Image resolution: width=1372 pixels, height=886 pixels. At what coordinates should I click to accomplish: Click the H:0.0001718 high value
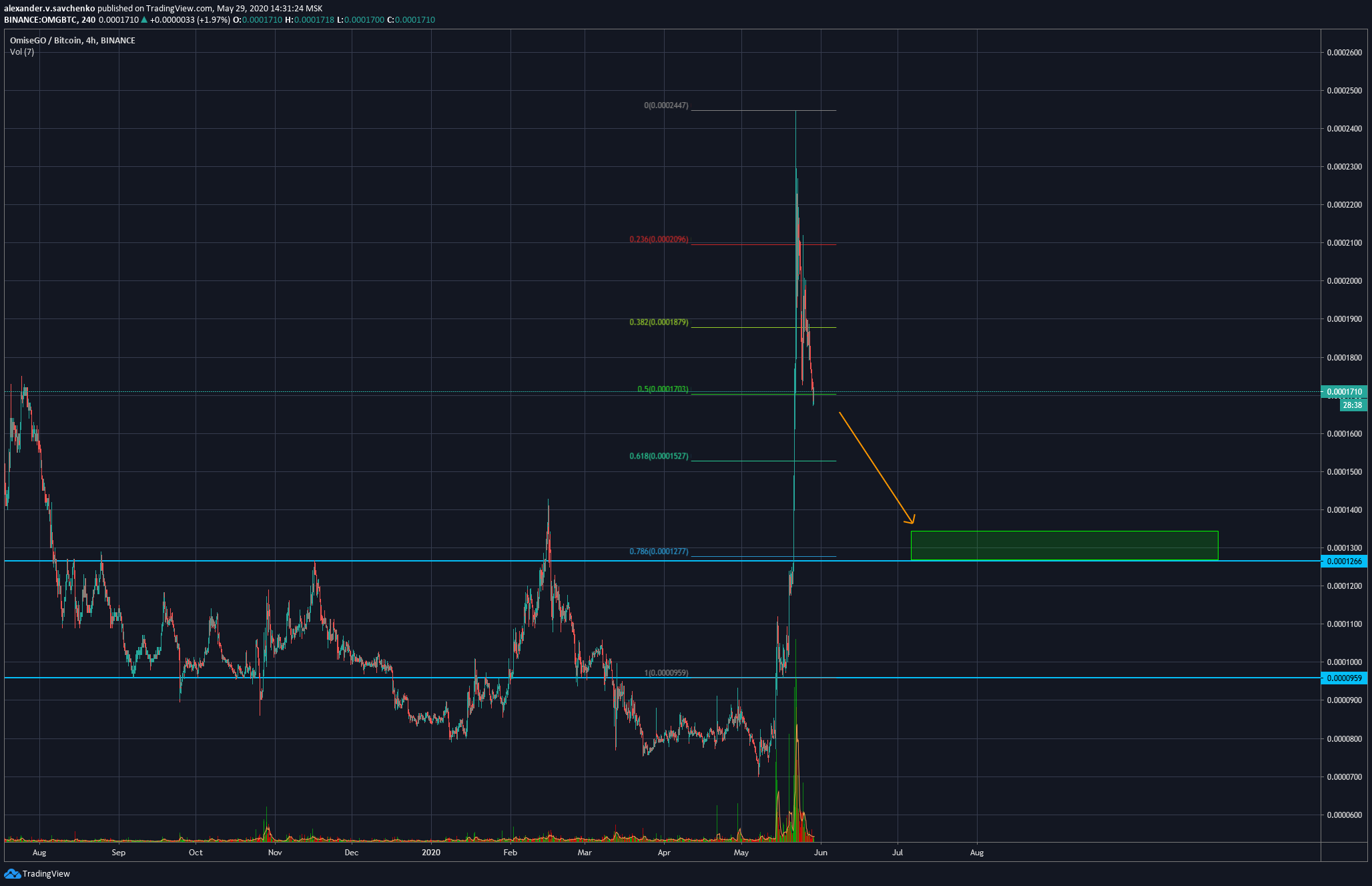[x=310, y=20]
